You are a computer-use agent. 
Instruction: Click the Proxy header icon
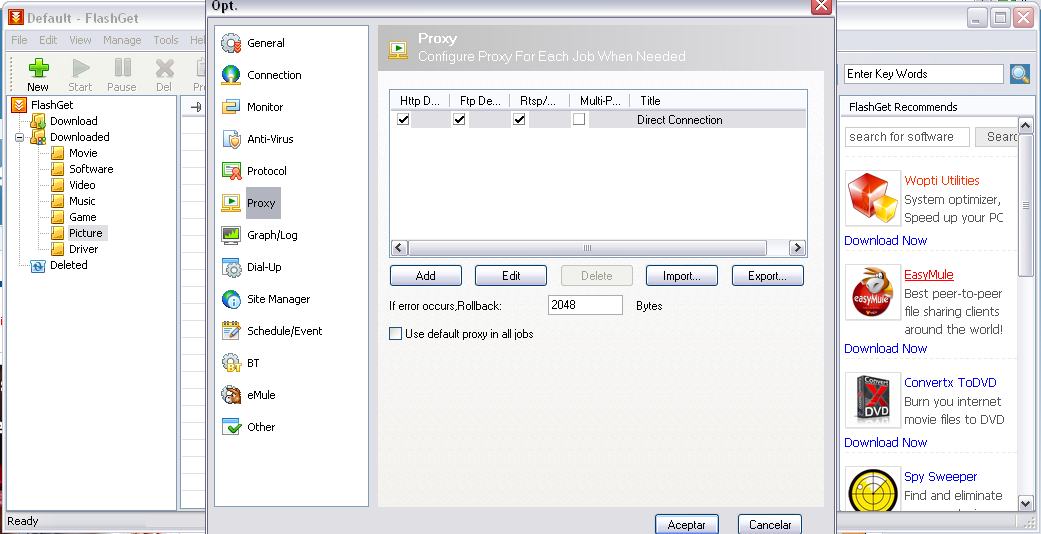point(398,49)
